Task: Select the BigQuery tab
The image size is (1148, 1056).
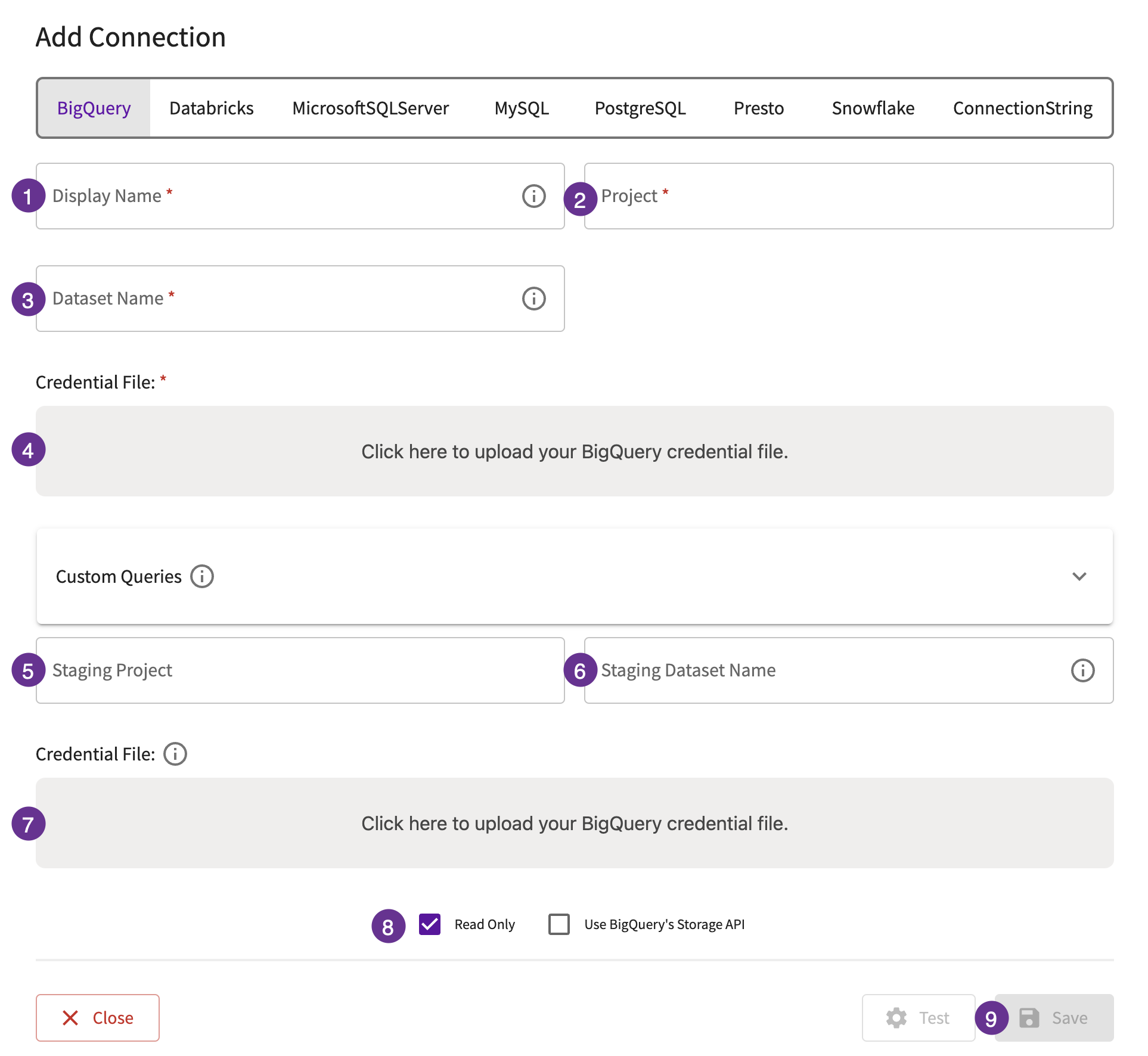Action: click(94, 108)
